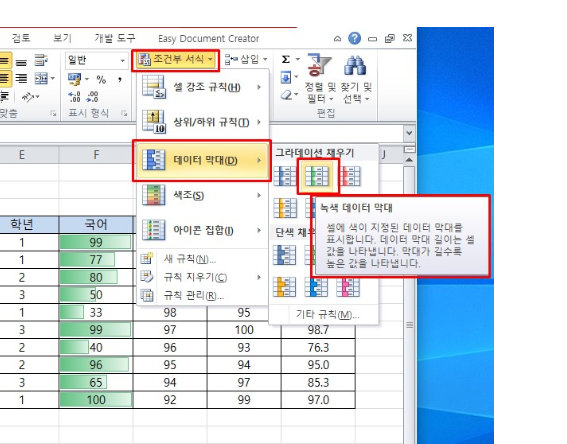The image size is (567, 444).
Task: Expand the AutoSum dropdown arrow
Action: pos(298,60)
